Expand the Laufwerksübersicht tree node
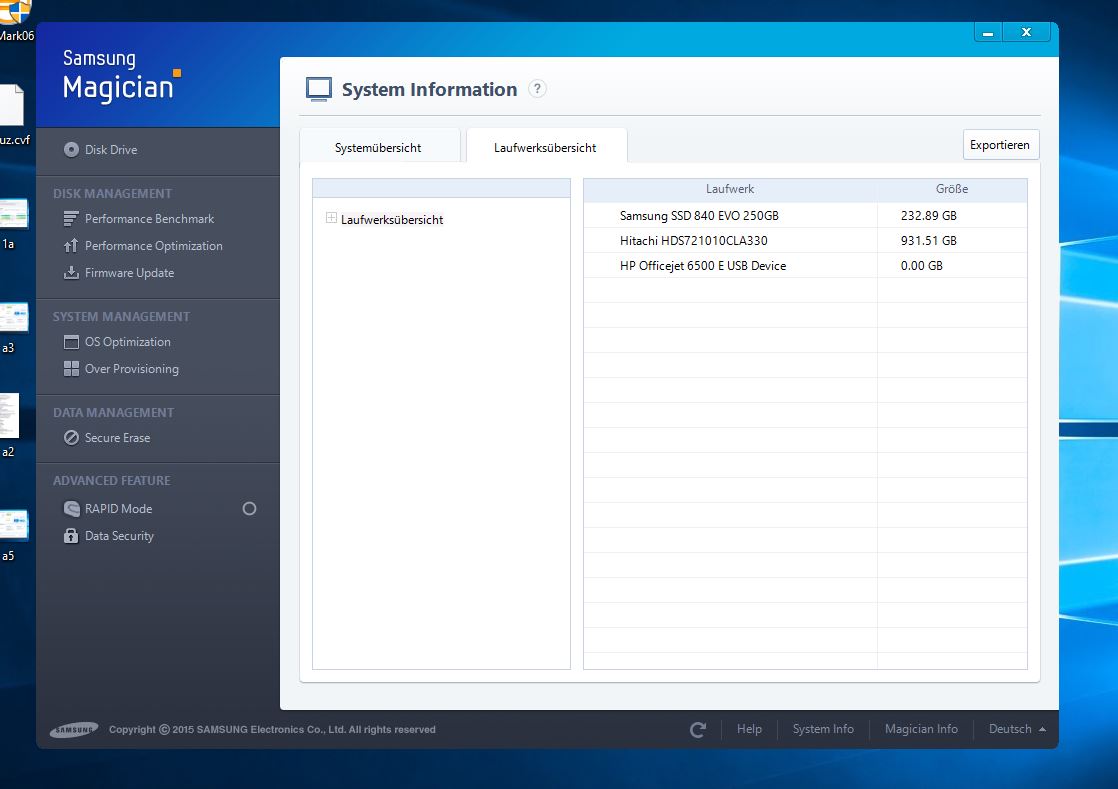The width and height of the screenshot is (1118, 789). pos(331,218)
